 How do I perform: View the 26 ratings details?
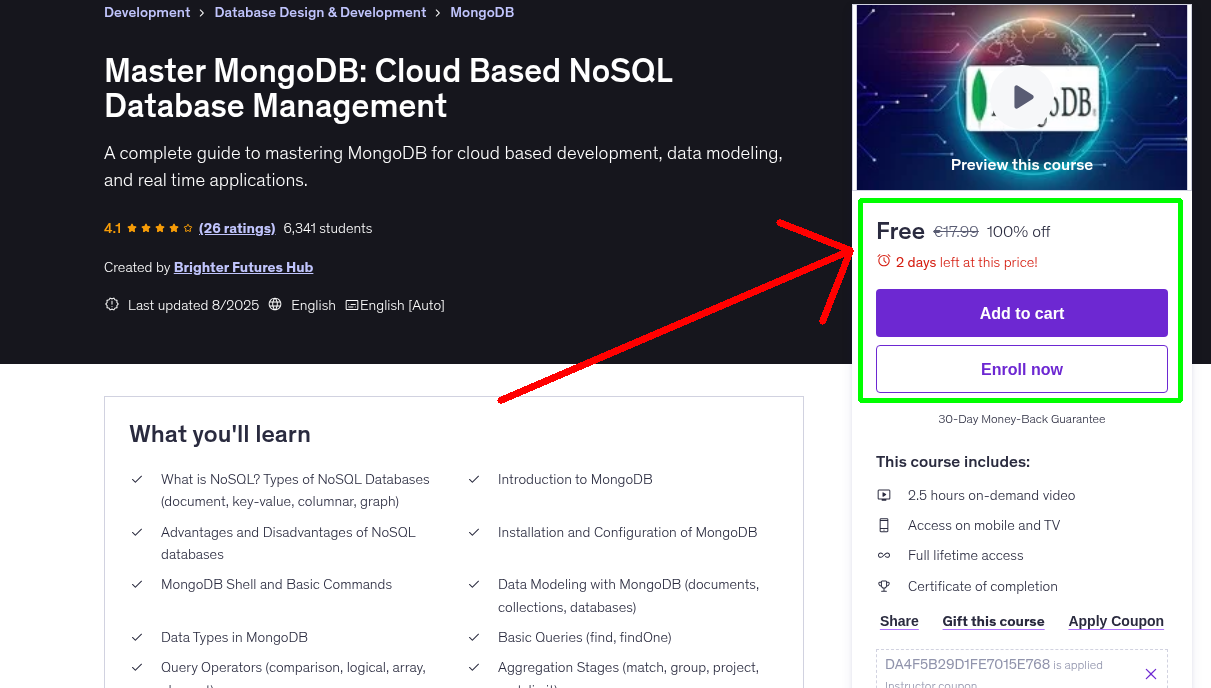(x=237, y=228)
